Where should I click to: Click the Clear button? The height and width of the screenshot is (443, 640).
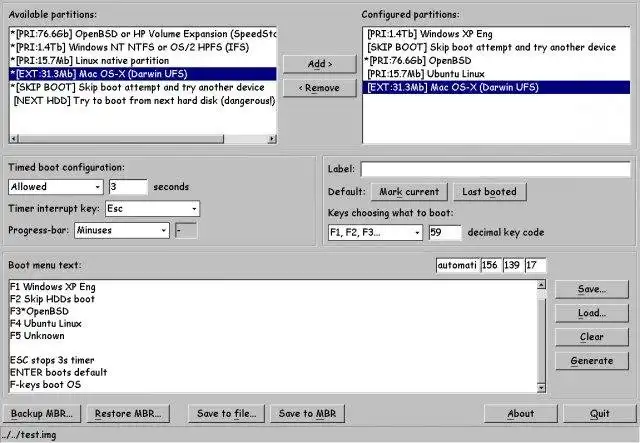[x=592, y=337]
